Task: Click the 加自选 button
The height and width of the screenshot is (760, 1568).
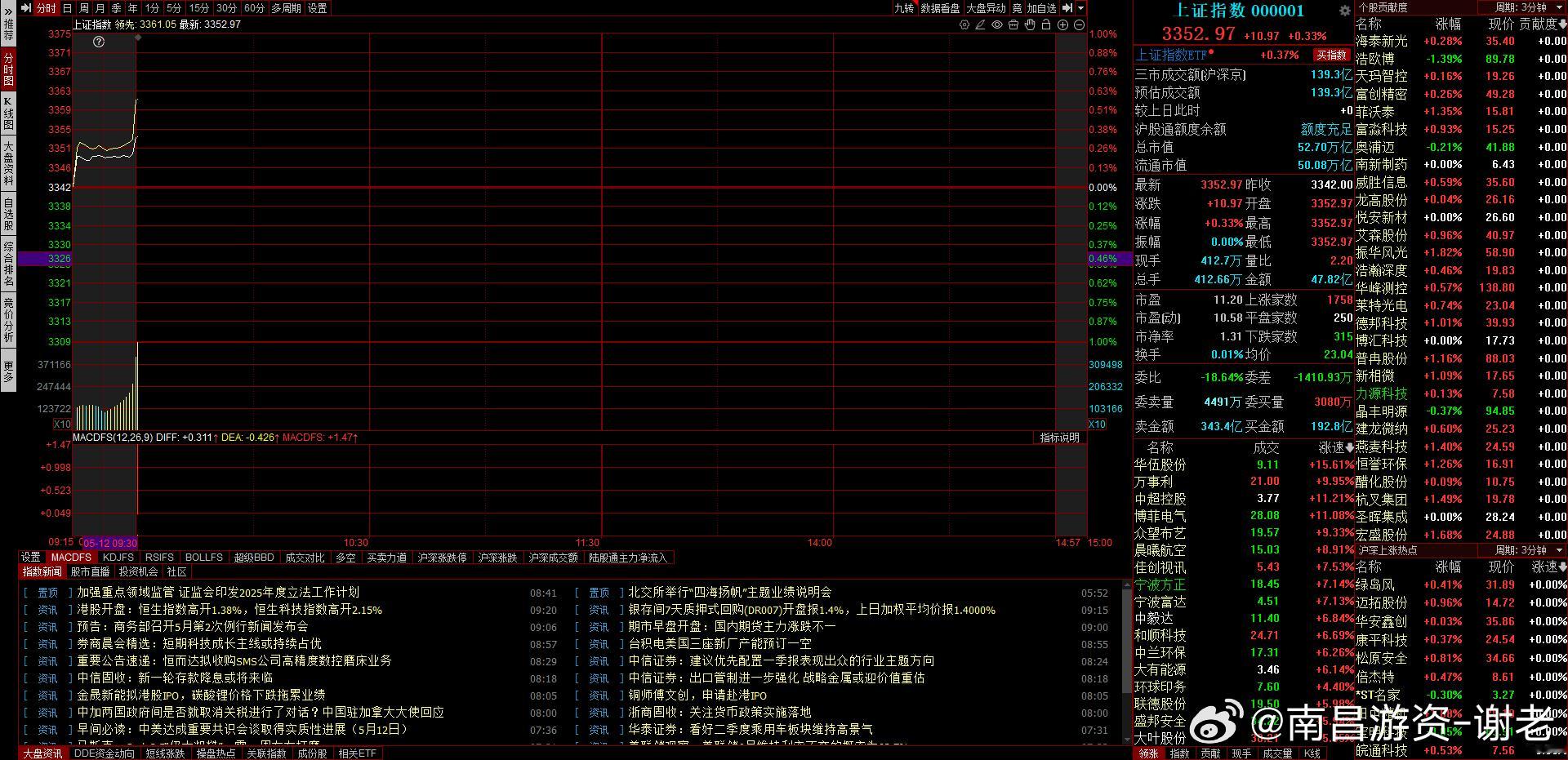Action: pos(1042,8)
